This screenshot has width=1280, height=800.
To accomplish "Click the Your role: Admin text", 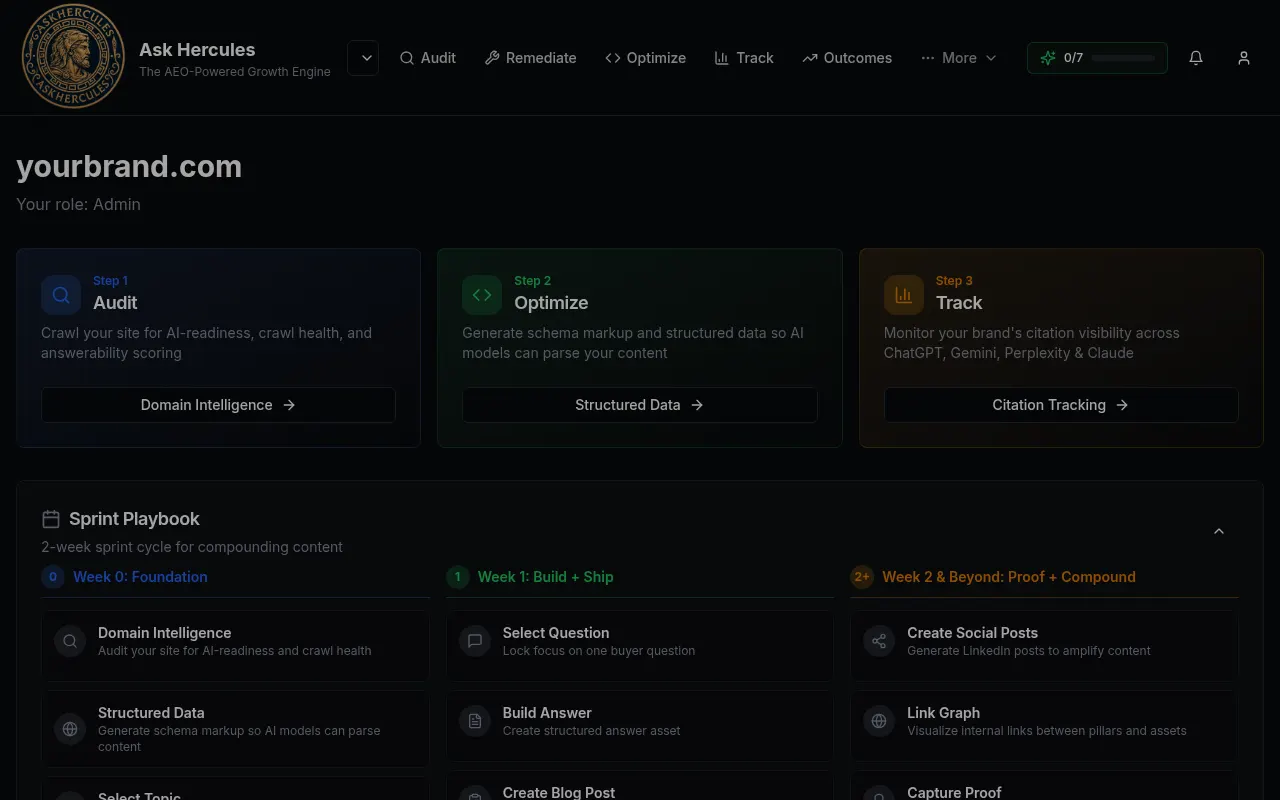I will point(78,204).
